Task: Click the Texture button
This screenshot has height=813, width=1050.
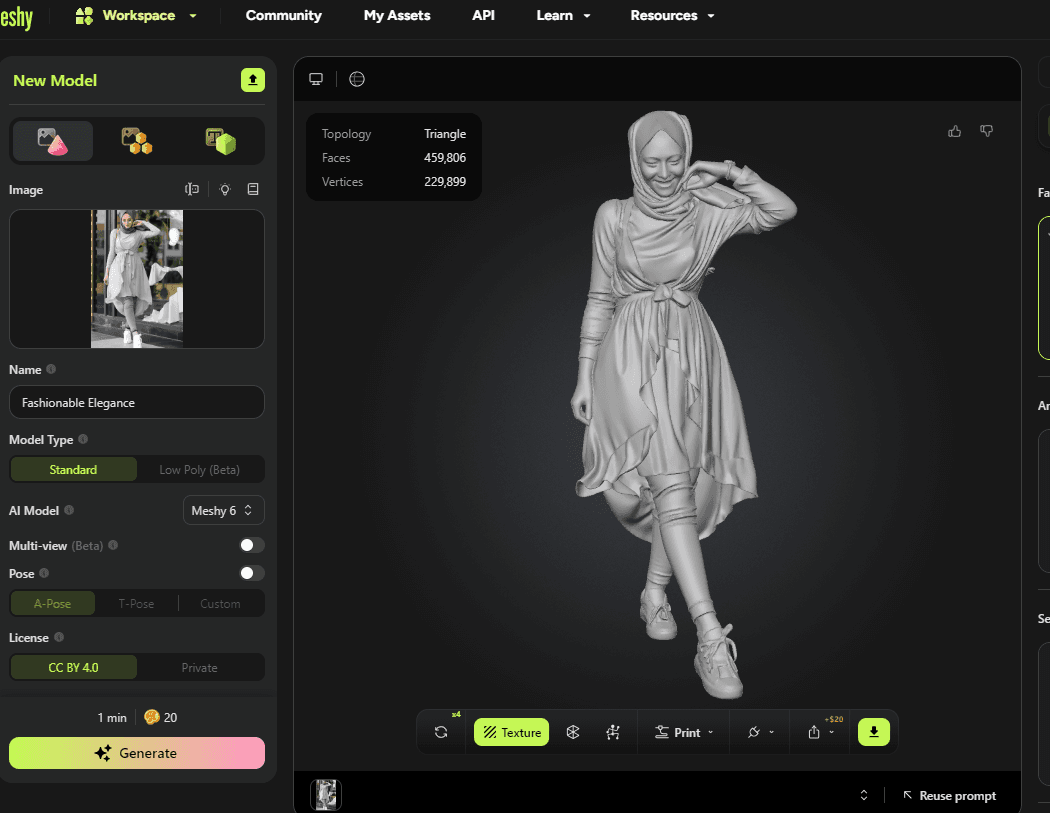Action: pyautogui.click(x=512, y=732)
